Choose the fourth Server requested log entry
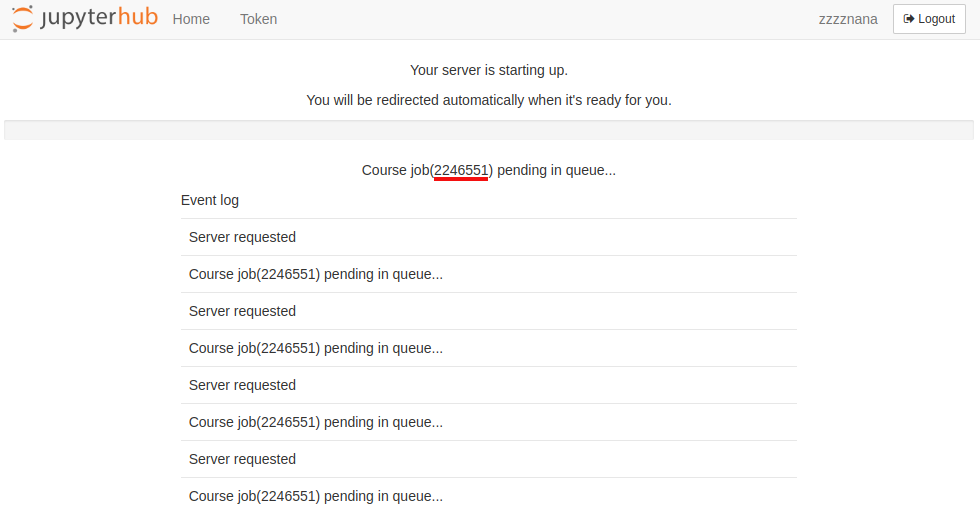 click(x=489, y=458)
